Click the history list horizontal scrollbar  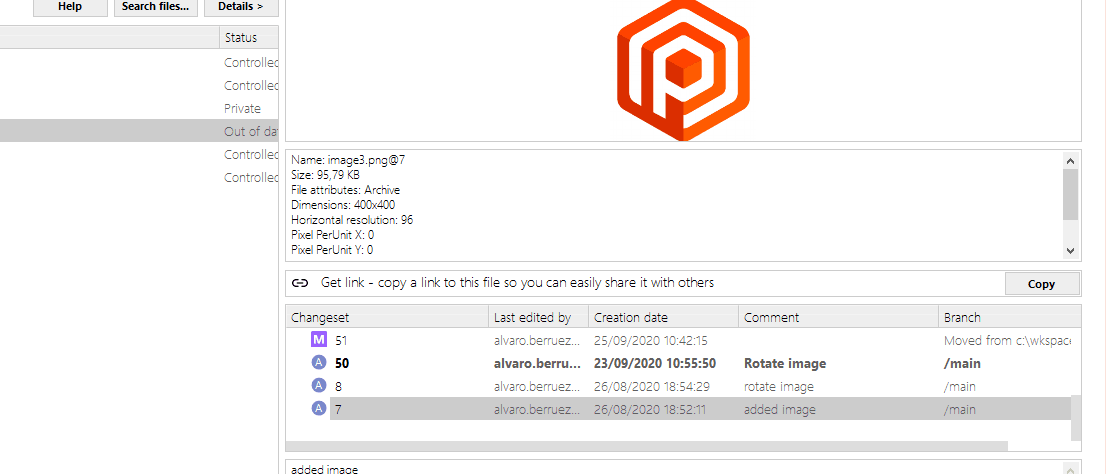646,446
